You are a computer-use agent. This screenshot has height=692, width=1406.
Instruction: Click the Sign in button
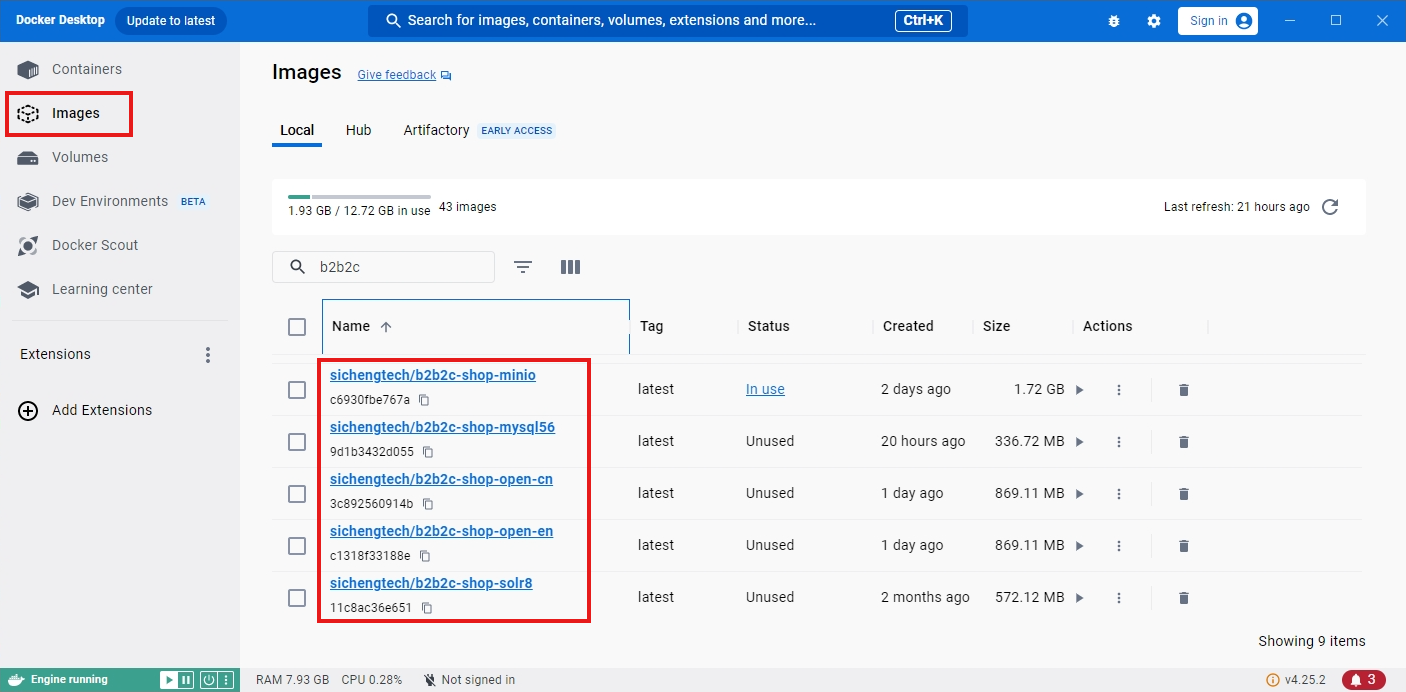click(x=1217, y=21)
